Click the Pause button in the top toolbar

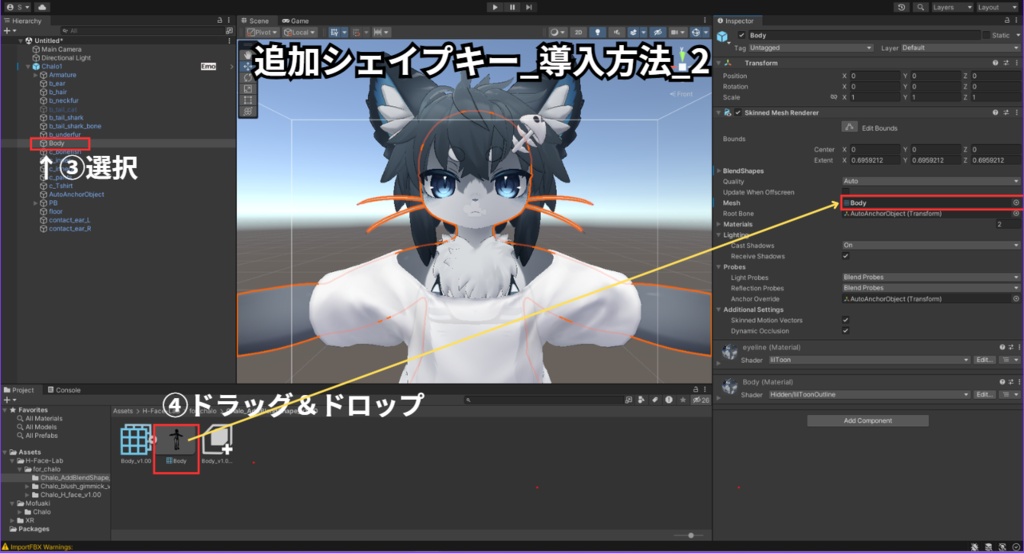tap(512, 7)
